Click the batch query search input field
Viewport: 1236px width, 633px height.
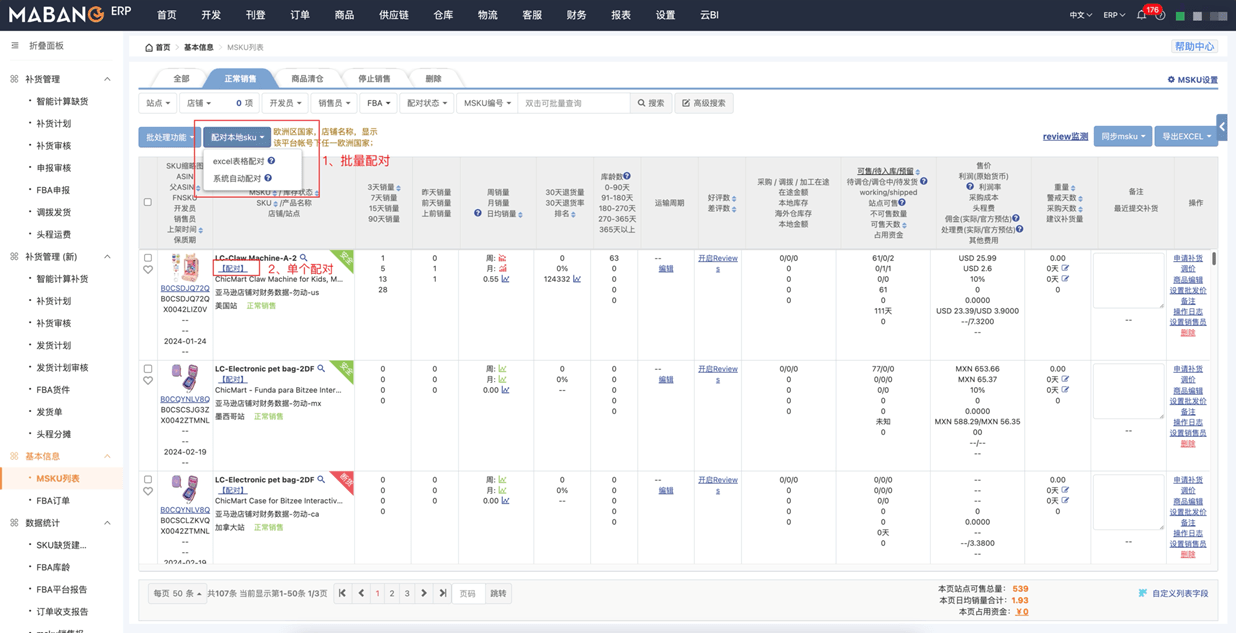(574, 103)
